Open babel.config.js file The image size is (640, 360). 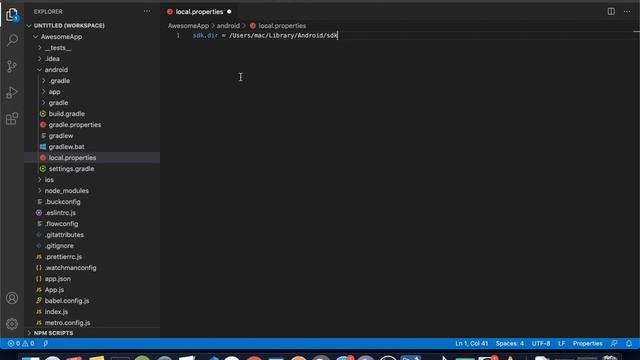(x=67, y=301)
